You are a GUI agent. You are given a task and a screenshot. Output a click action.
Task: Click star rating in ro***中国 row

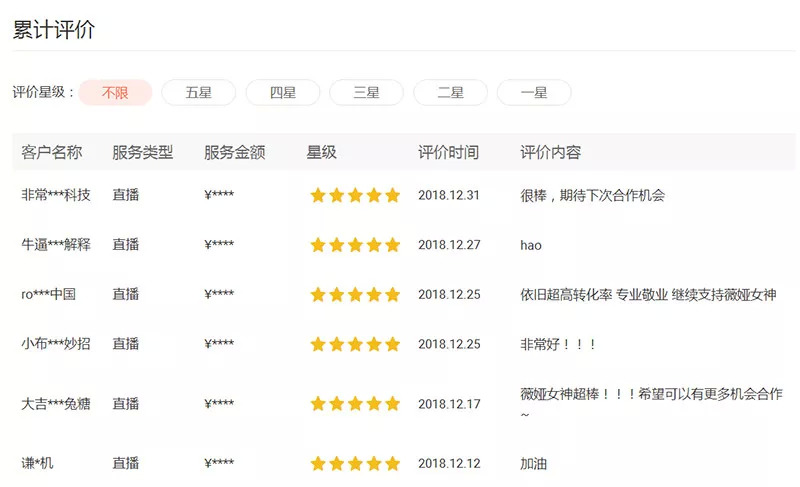[355, 294]
